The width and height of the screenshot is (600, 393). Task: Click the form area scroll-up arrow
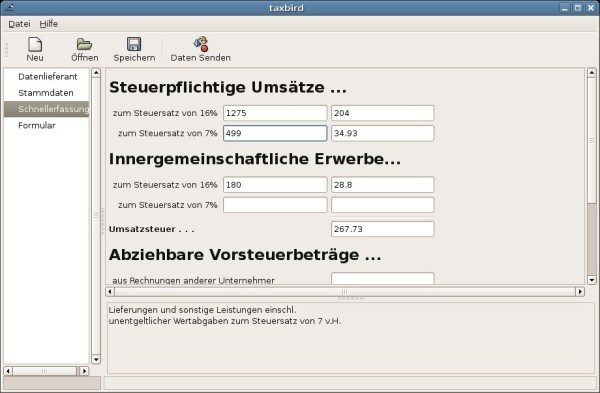click(x=592, y=73)
